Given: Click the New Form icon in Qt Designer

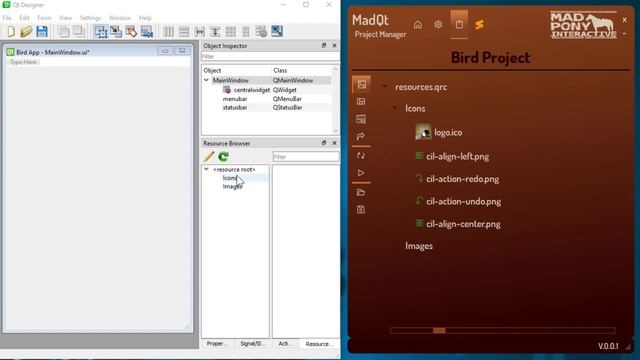Looking at the screenshot, I should pos(11,31).
